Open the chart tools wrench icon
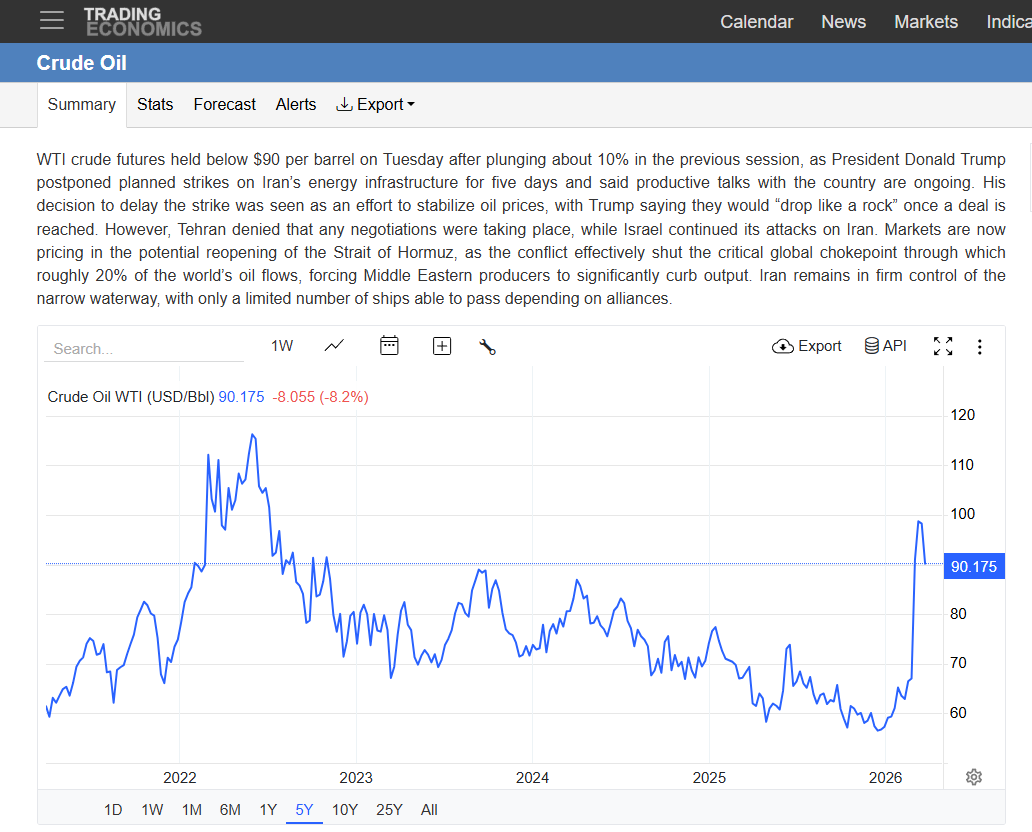The image size is (1032, 832). click(x=487, y=346)
